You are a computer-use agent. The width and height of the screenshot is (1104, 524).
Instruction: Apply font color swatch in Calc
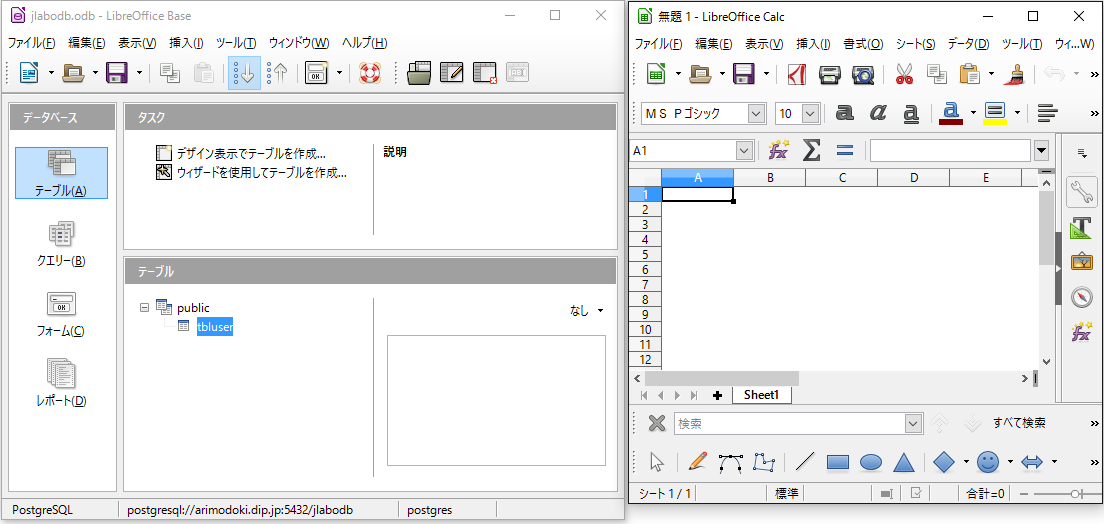951,113
